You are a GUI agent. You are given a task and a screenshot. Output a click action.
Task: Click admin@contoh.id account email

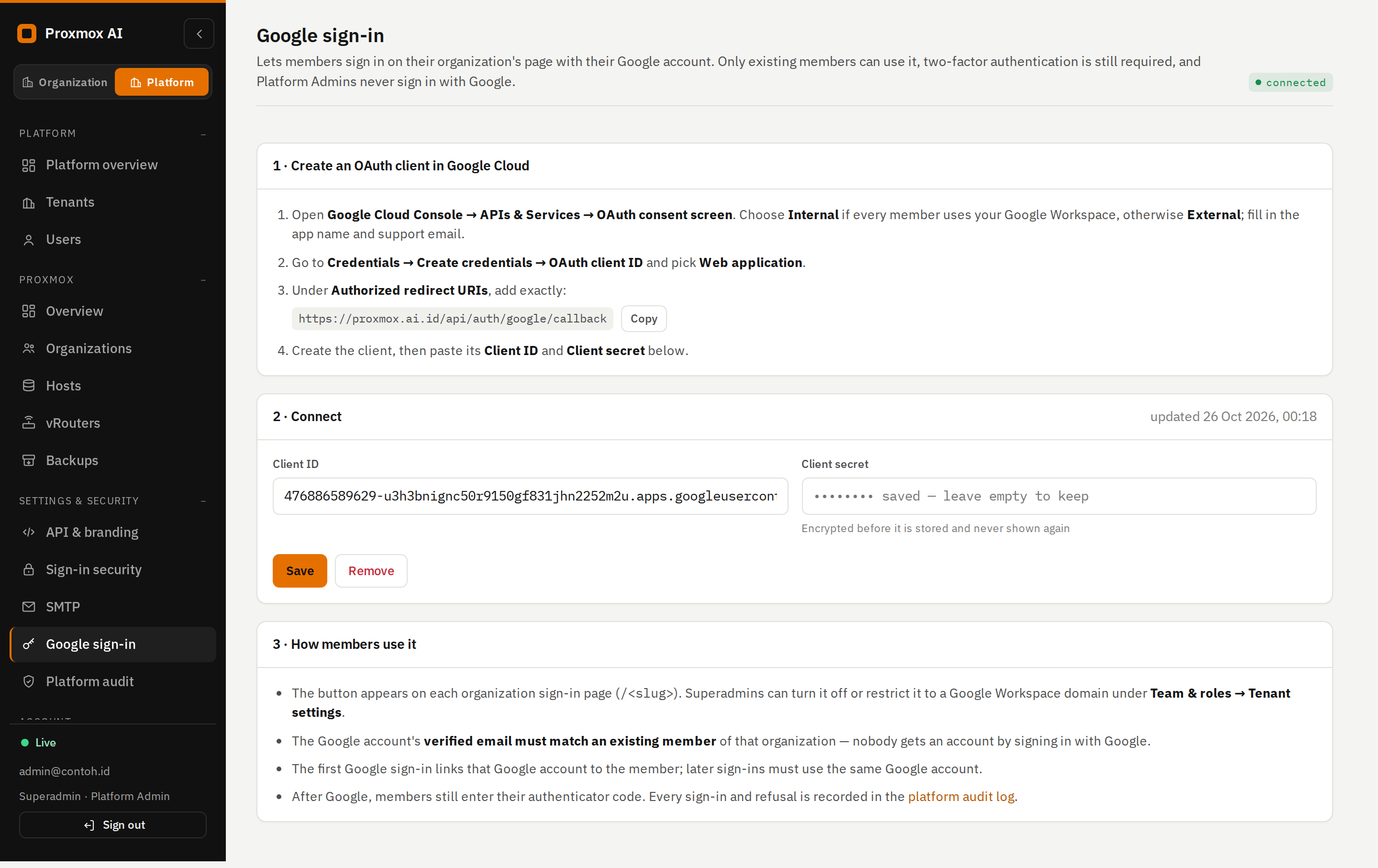point(65,771)
